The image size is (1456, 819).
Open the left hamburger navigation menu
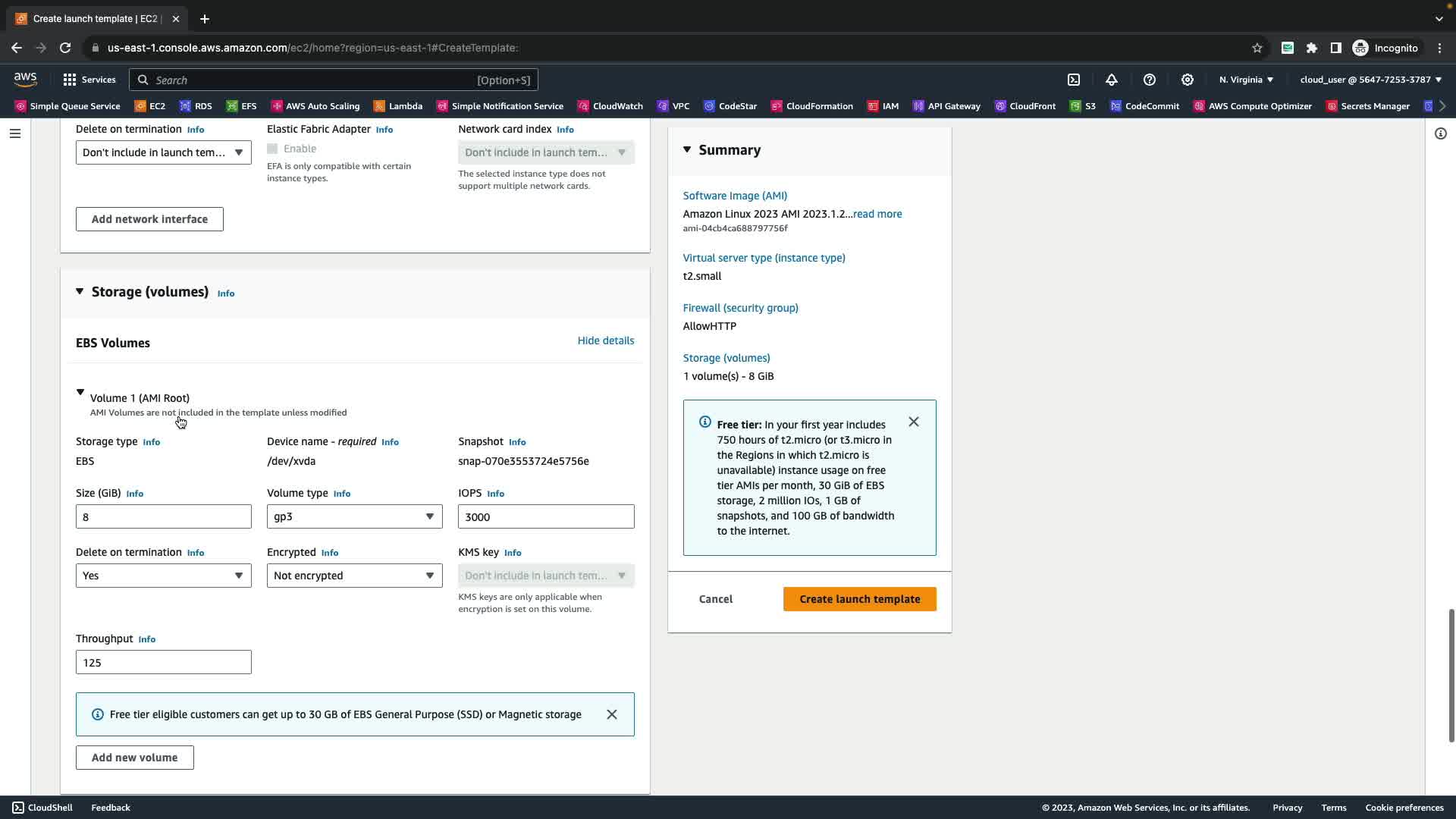(x=15, y=133)
